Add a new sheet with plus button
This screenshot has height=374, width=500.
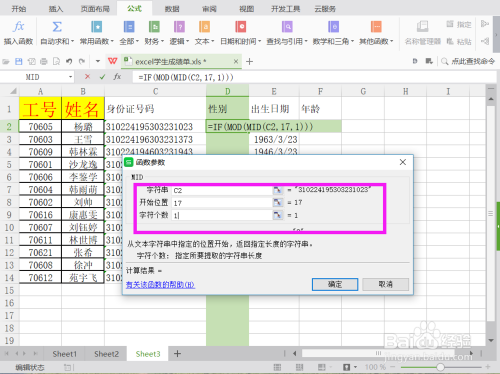(177, 354)
